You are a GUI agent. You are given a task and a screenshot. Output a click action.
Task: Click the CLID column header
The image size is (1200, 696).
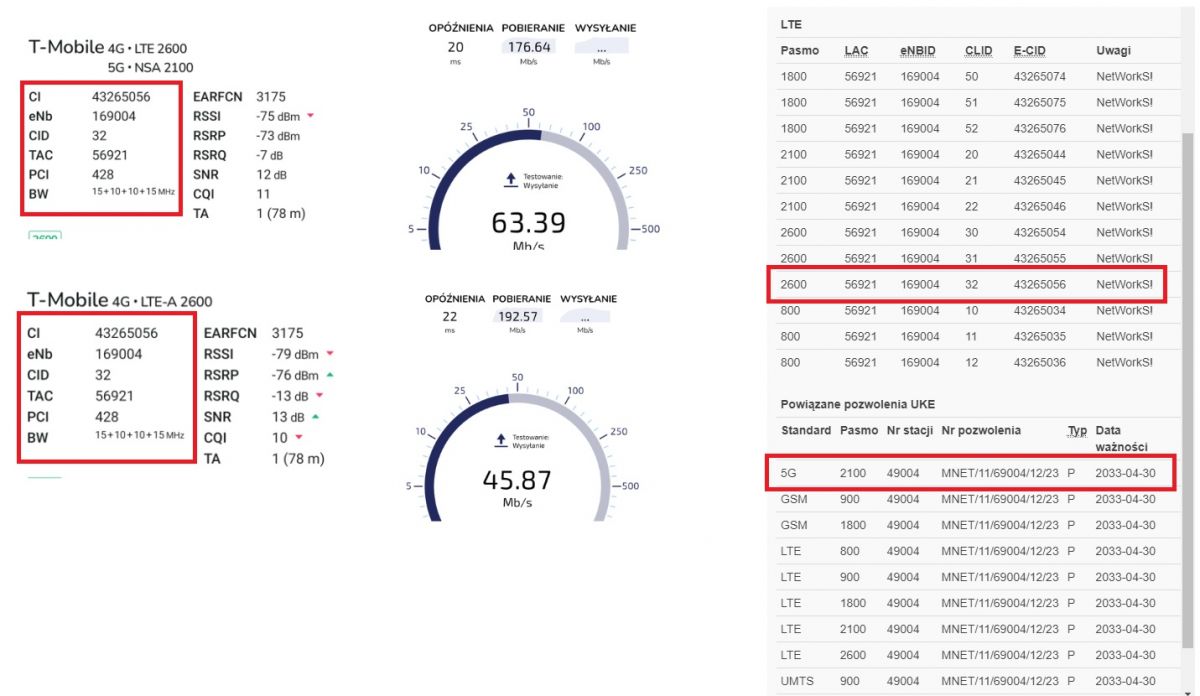[x=978, y=50]
